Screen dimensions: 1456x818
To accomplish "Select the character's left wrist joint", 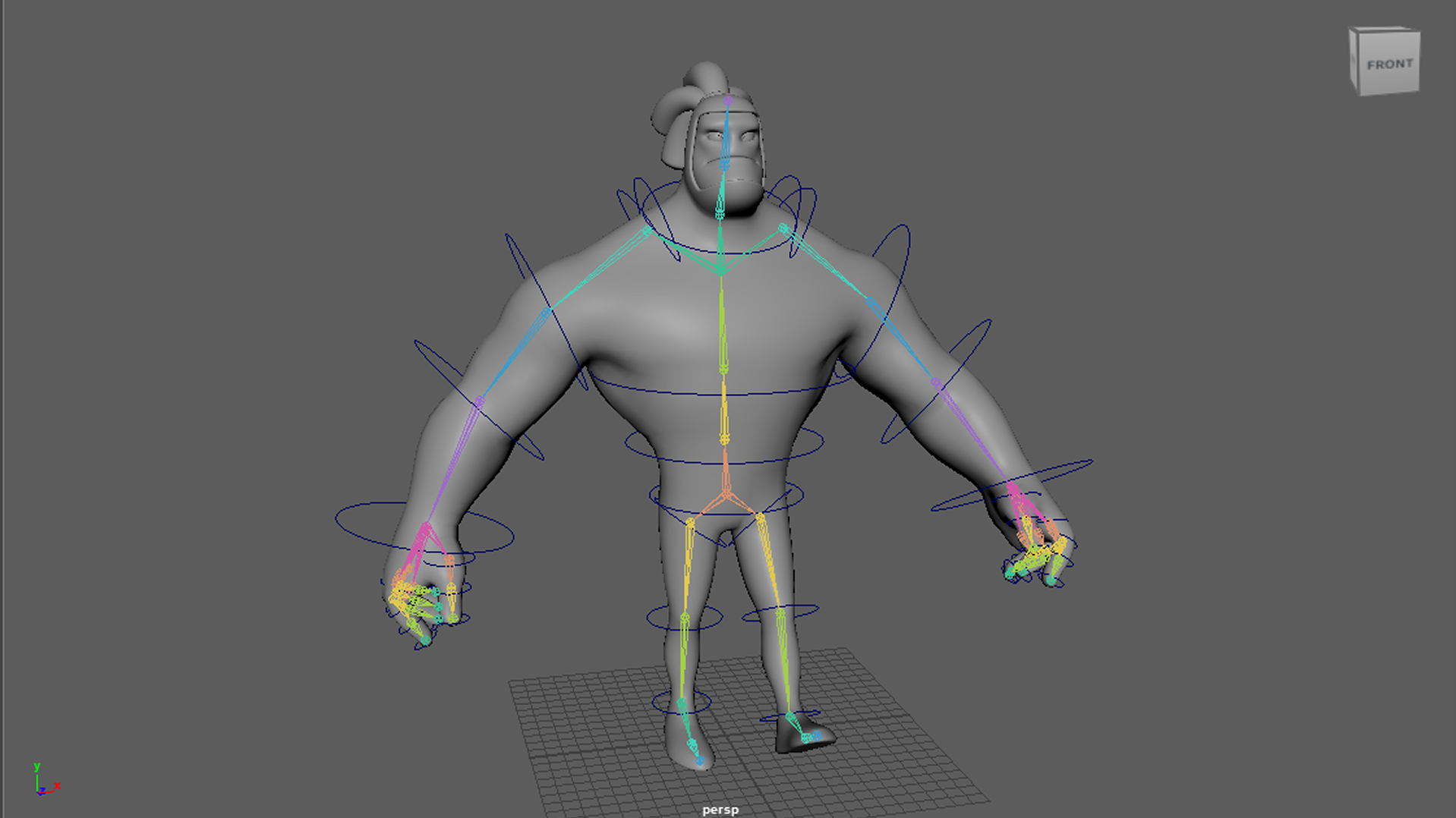I will click(x=1013, y=486).
